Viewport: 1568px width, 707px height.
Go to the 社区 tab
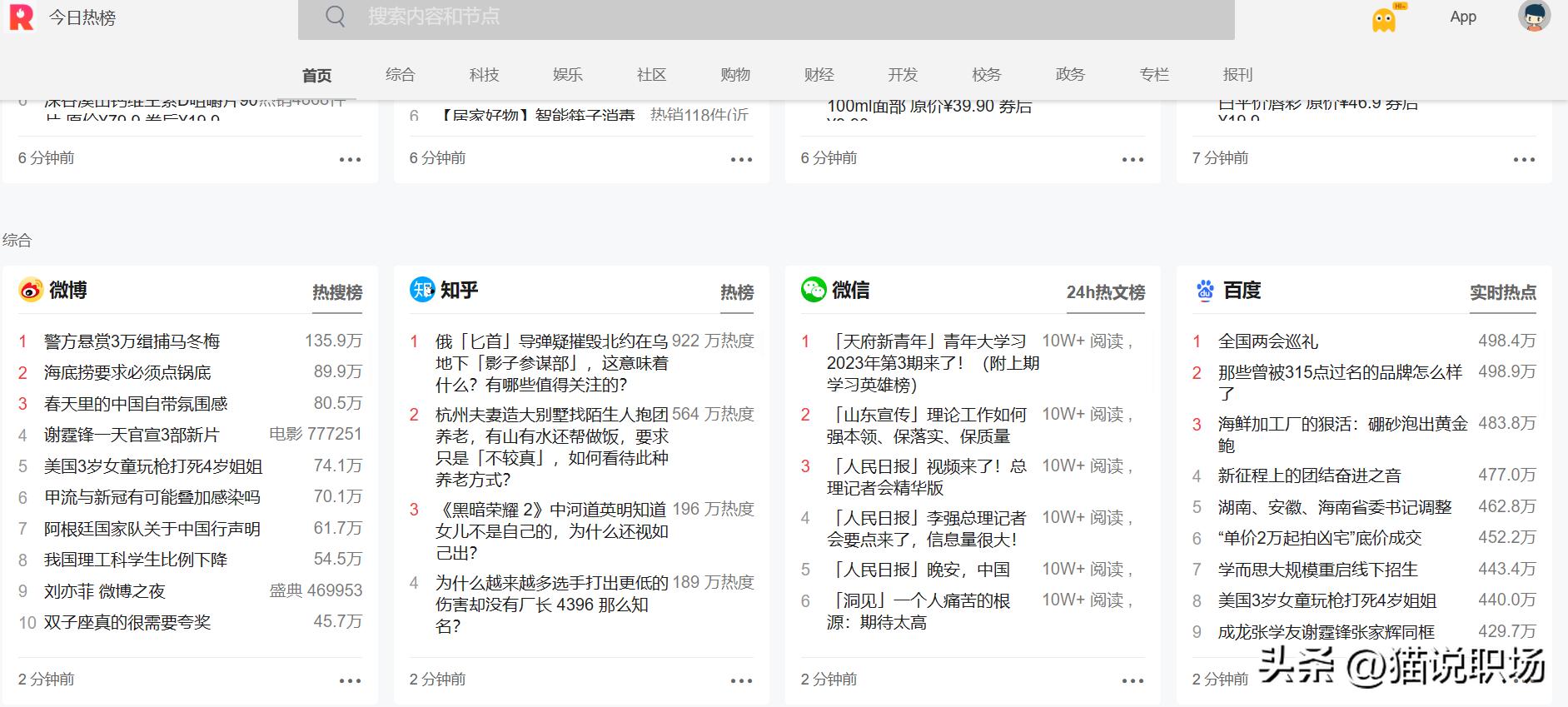coord(651,75)
